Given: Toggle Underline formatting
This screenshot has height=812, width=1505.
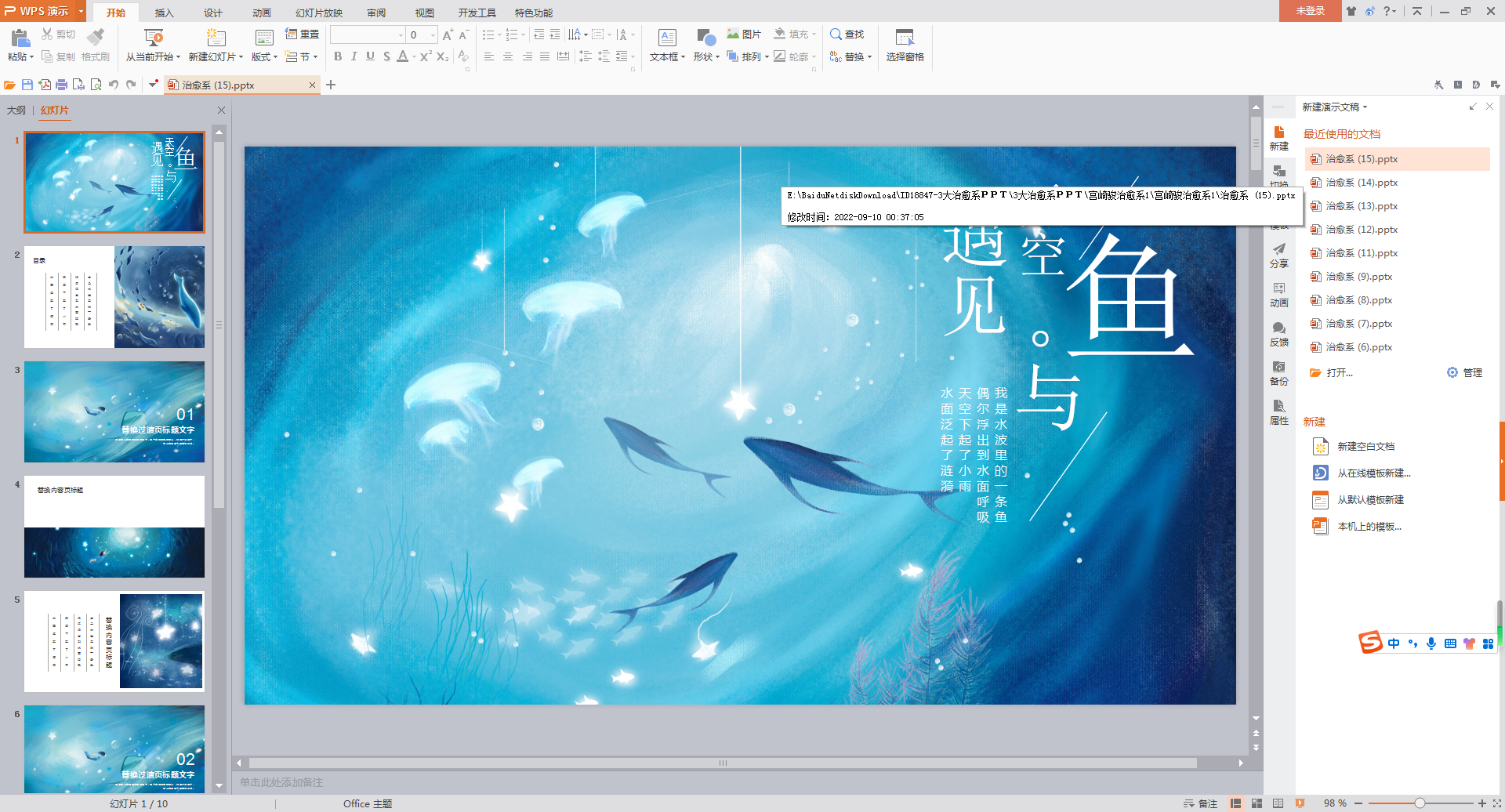Looking at the screenshot, I should point(370,56).
